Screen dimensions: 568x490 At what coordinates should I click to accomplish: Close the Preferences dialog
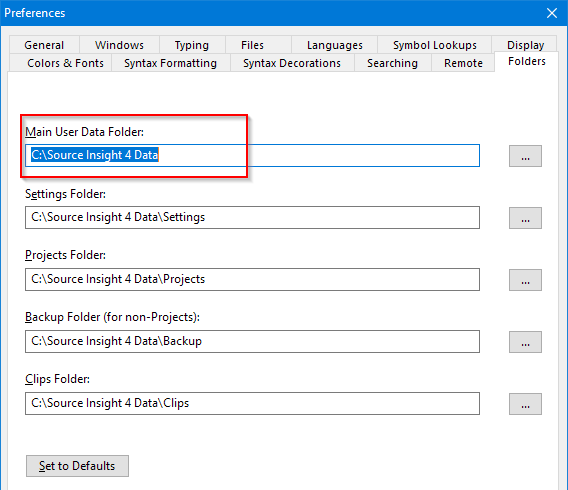pyautogui.click(x=552, y=13)
